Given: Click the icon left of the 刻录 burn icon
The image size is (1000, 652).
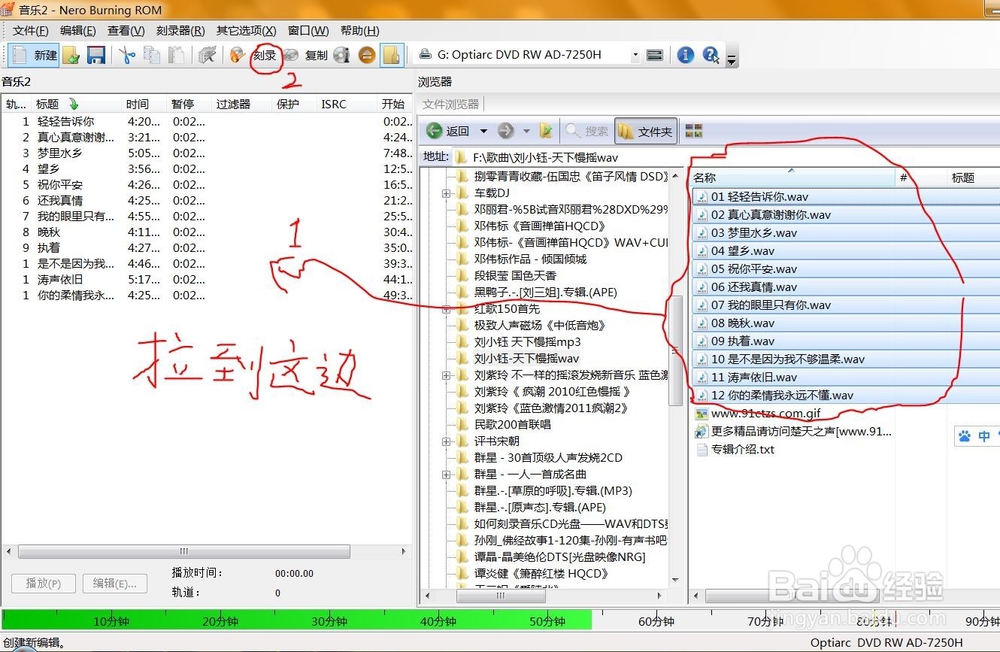Looking at the screenshot, I should (x=207, y=56).
